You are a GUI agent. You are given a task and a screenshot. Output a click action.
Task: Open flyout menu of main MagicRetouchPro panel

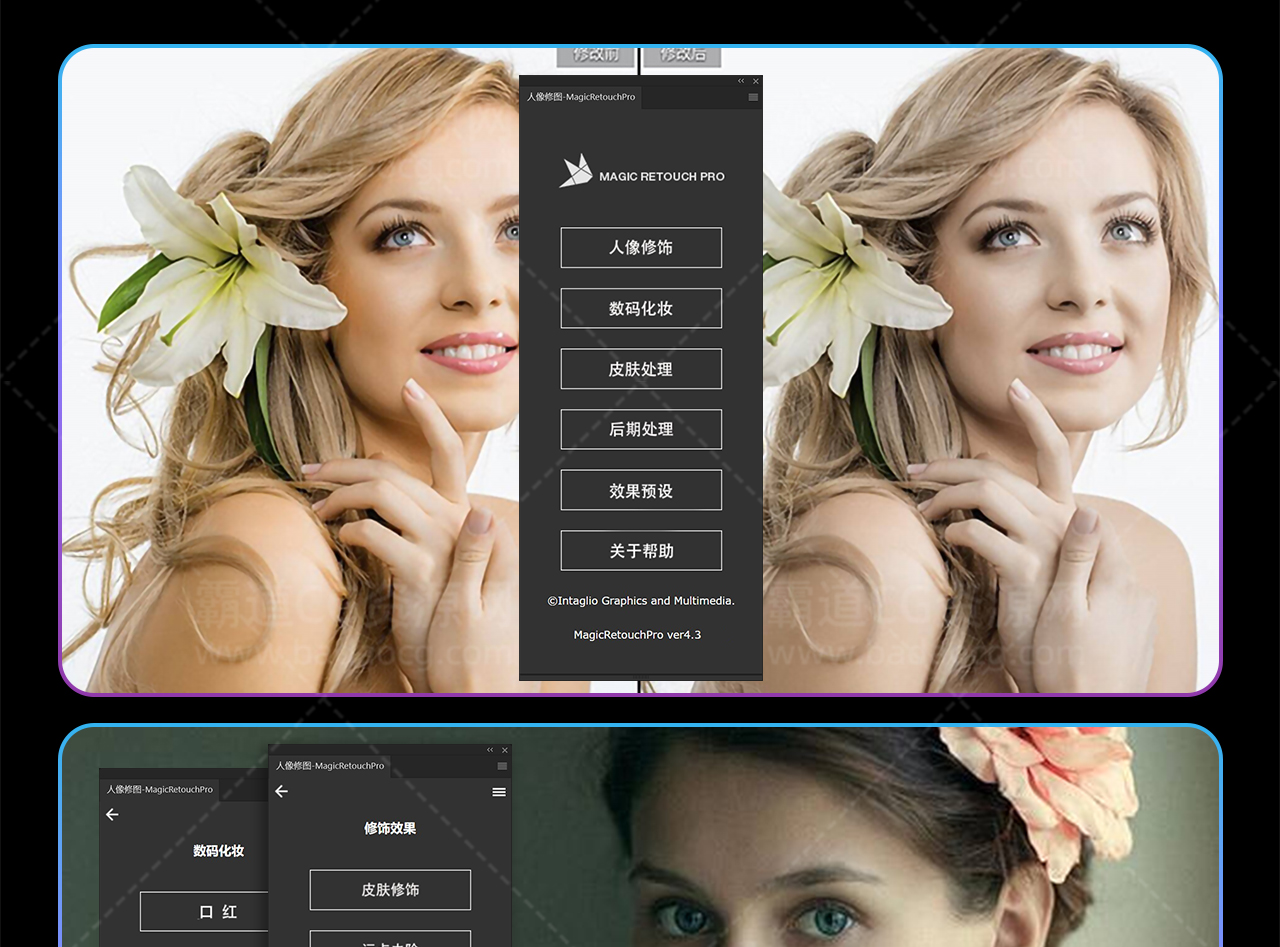pyautogui.click(x=753, y=97)
